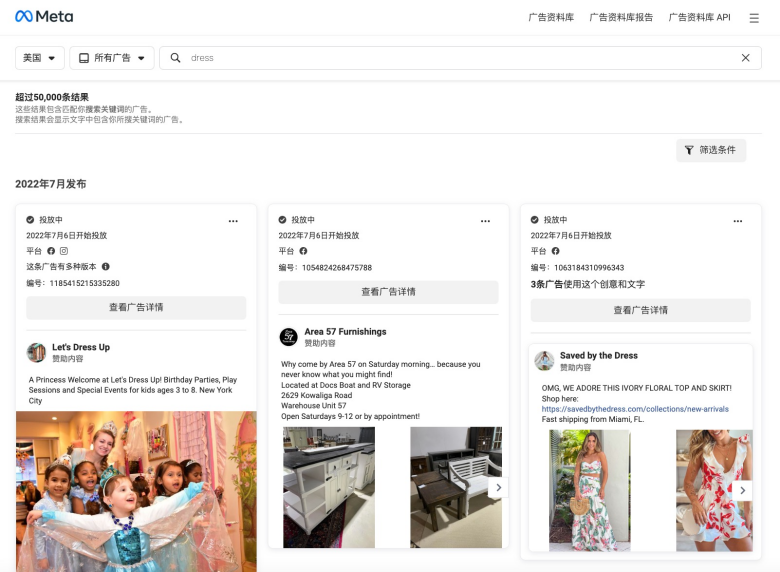Go to 广告资料库报告 nav item
Image resolution: width=780 pixels, height=572 pixels.
(x=621, y=17)
